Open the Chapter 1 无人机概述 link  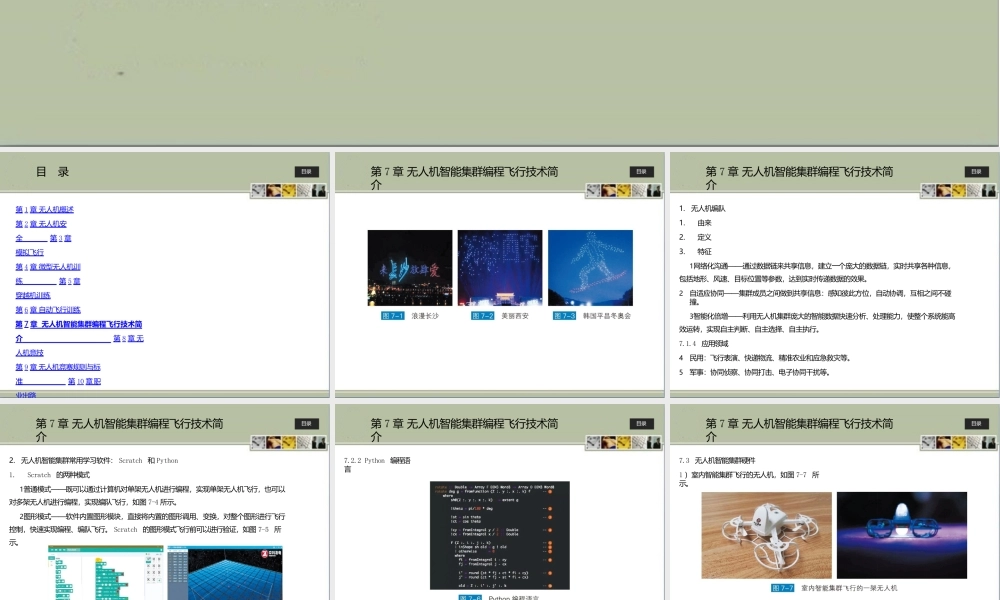coord(45,209)
